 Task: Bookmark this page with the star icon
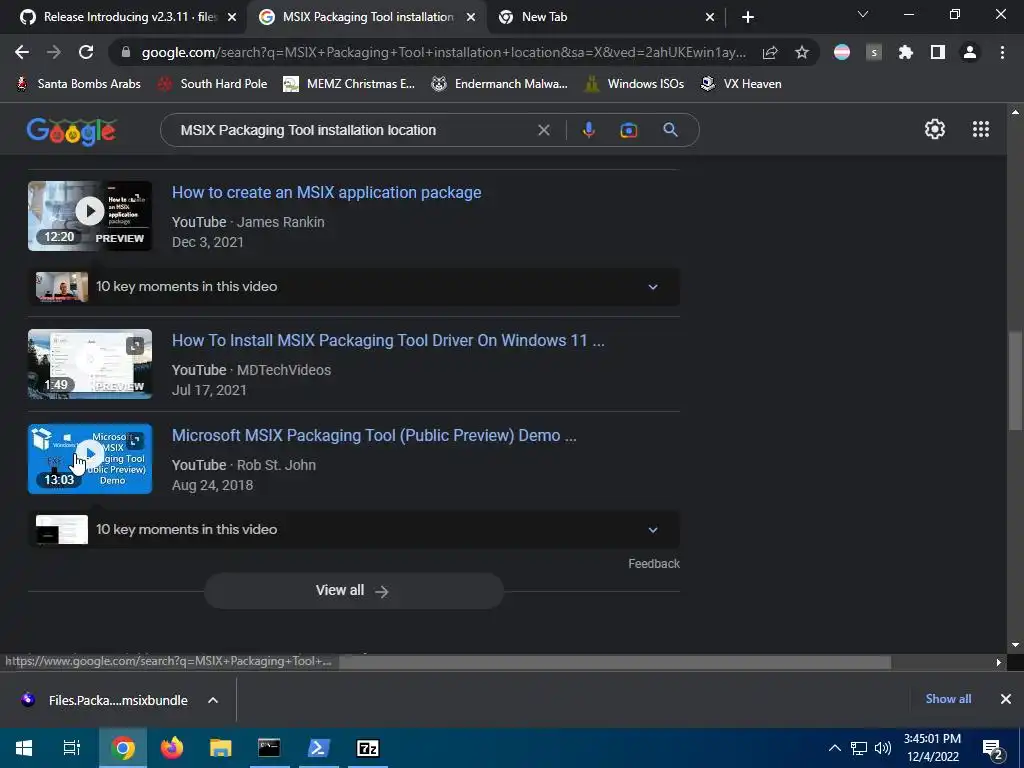pyautogui.click(x=802, y=53)
